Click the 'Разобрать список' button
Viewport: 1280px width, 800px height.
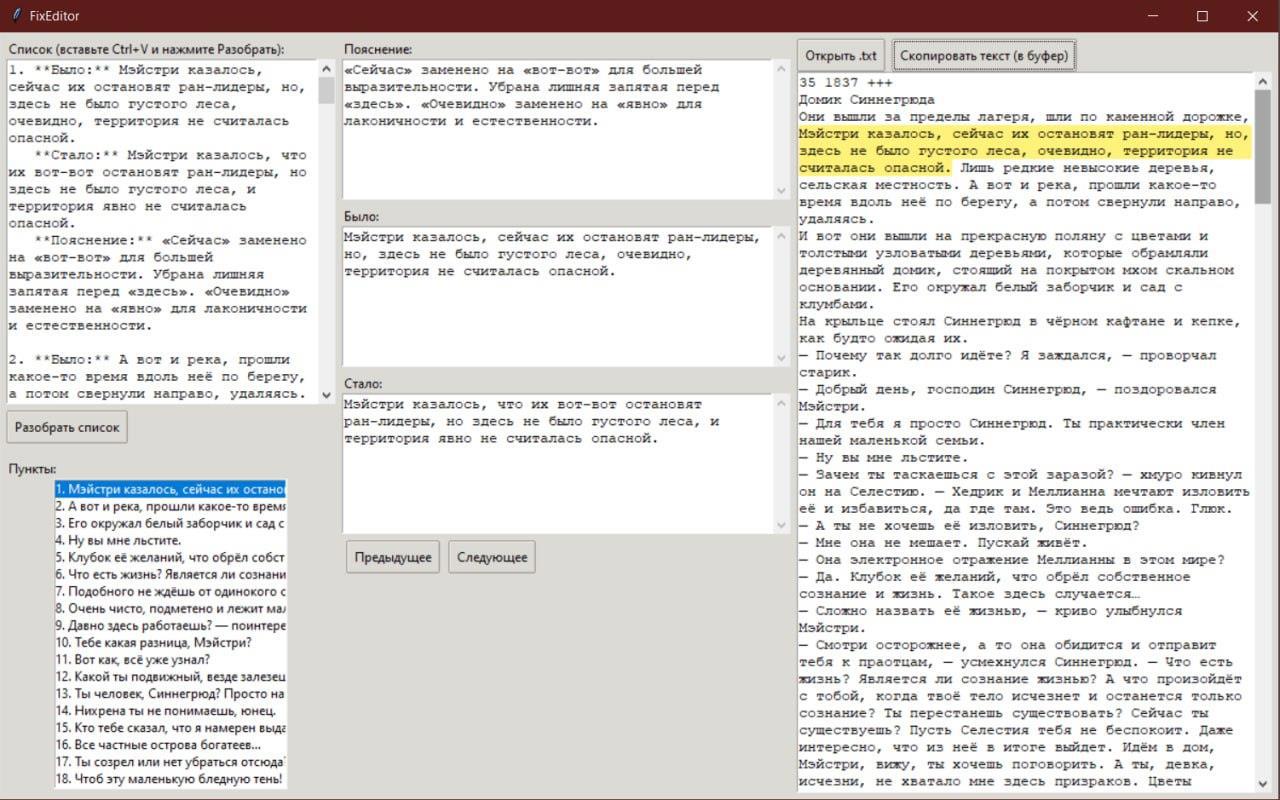click(67, 427)
